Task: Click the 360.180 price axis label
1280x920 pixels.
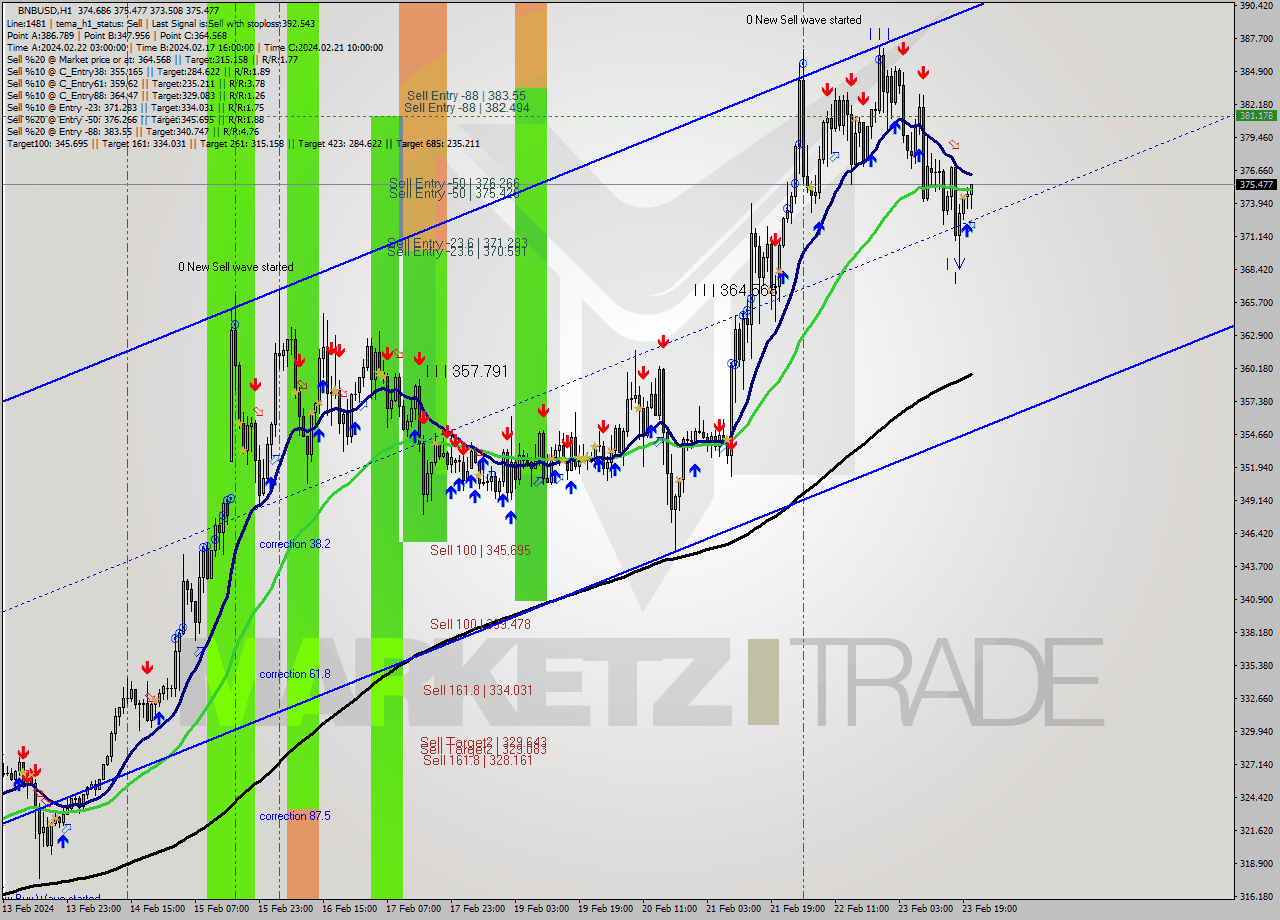Action: (1256, 368)
